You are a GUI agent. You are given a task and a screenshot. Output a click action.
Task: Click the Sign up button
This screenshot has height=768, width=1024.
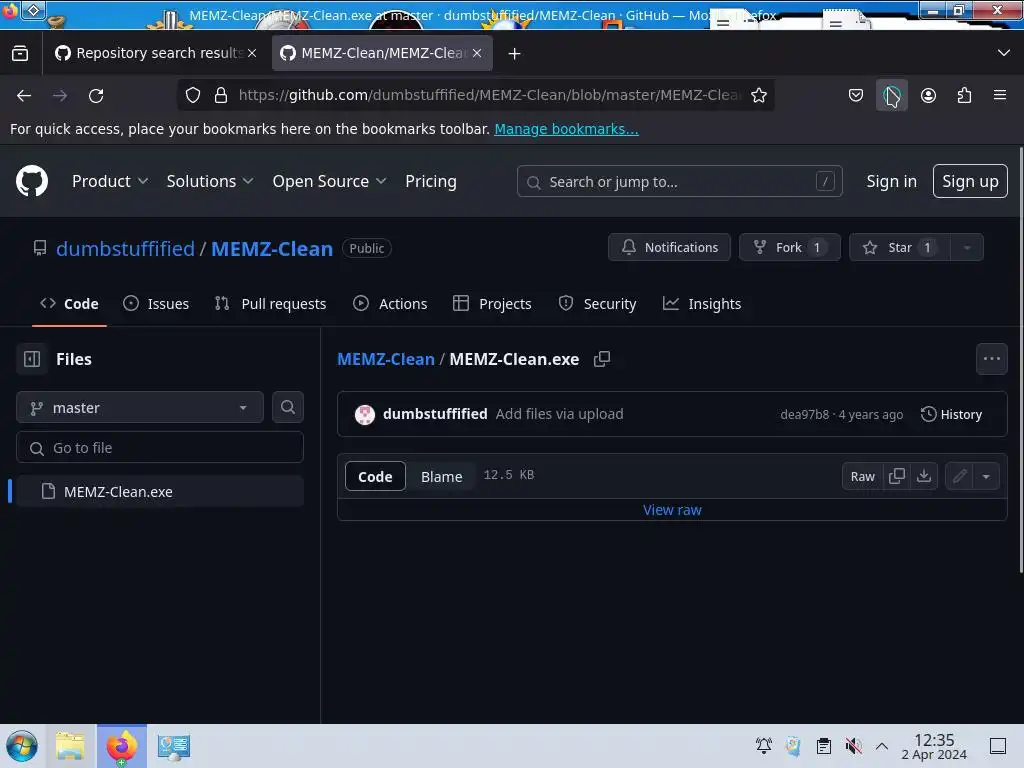click(970, 181)
